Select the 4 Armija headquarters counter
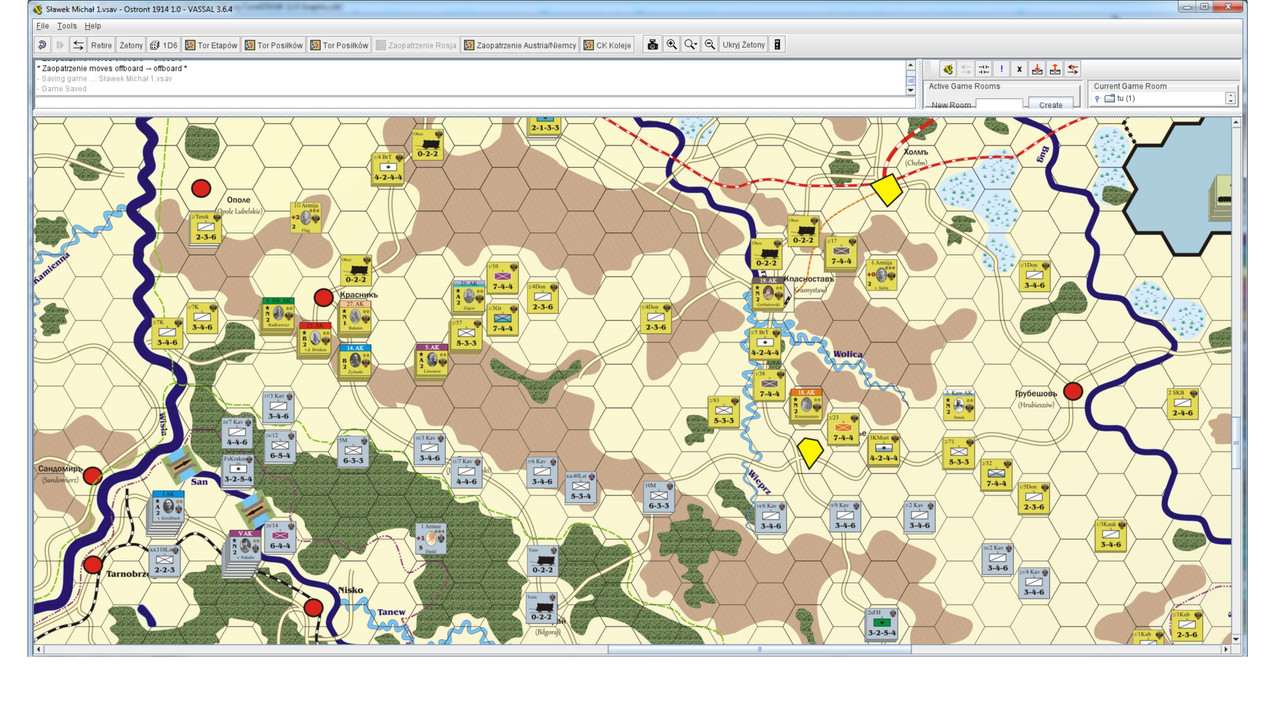This screenshot has width=1280, height=718. pyautogui.click(x=881, y=274)
